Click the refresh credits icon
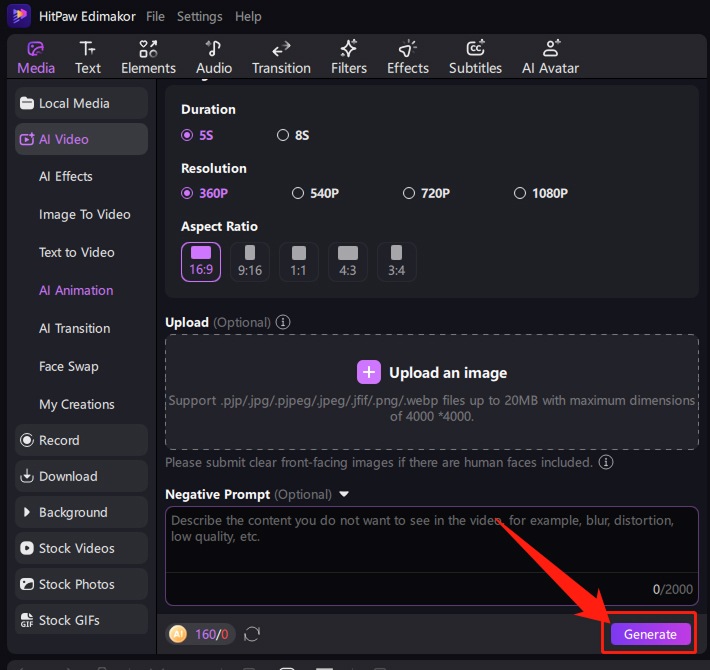The image size is (710, 670). point(253,634)
